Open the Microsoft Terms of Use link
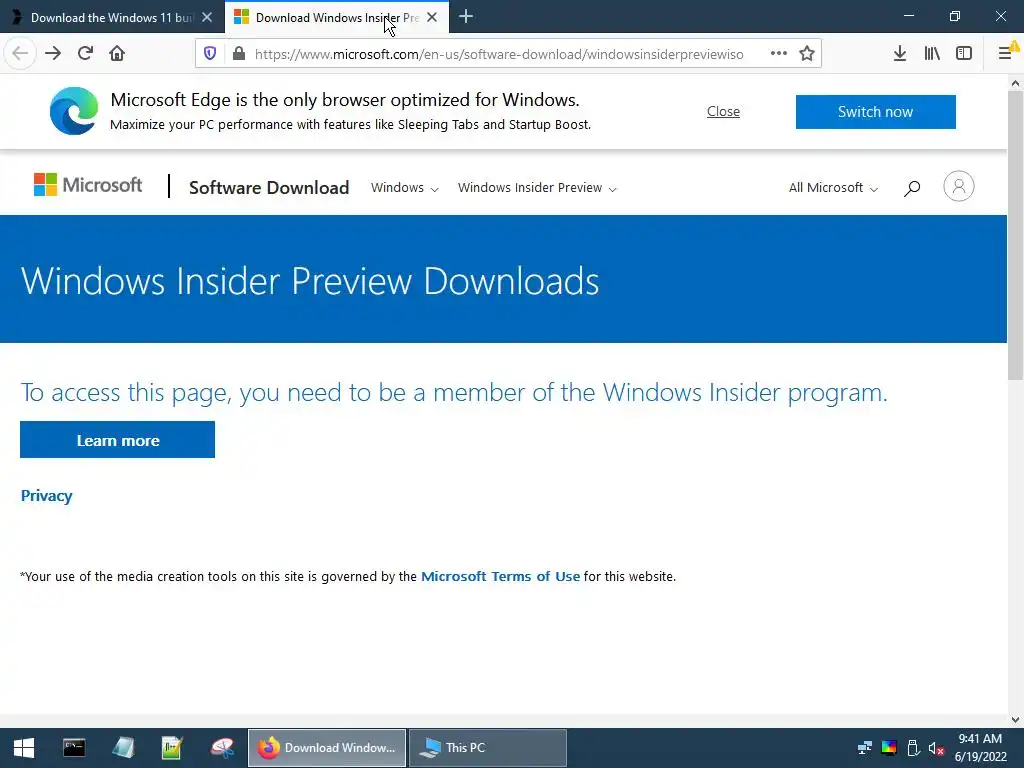Image resolution: width=1024 pixels, height=768 pixels. tap(500, 576)
